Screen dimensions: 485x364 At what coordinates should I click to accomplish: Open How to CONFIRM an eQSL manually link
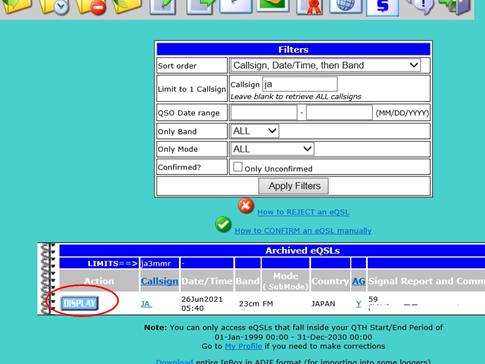303,231
